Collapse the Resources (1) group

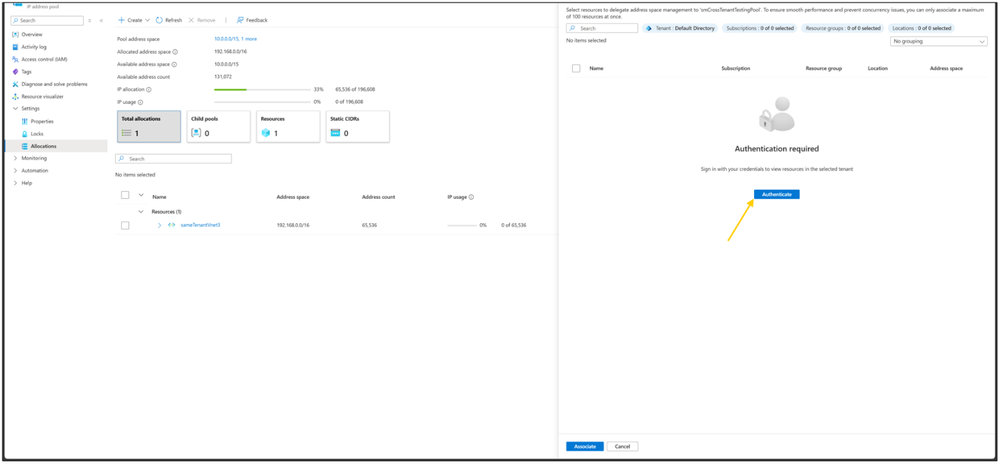(141, 211)
